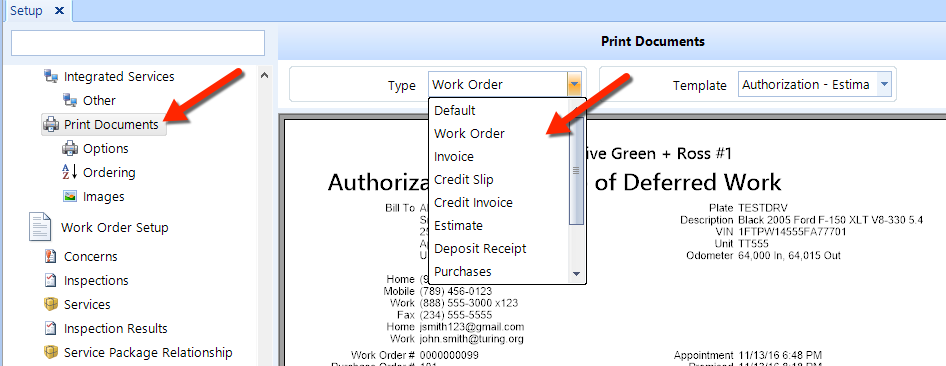Image resolution: width=946 pixels, height=366 pixels.
Task: Click the icon beside Inspections
Action: pos(51,280)
